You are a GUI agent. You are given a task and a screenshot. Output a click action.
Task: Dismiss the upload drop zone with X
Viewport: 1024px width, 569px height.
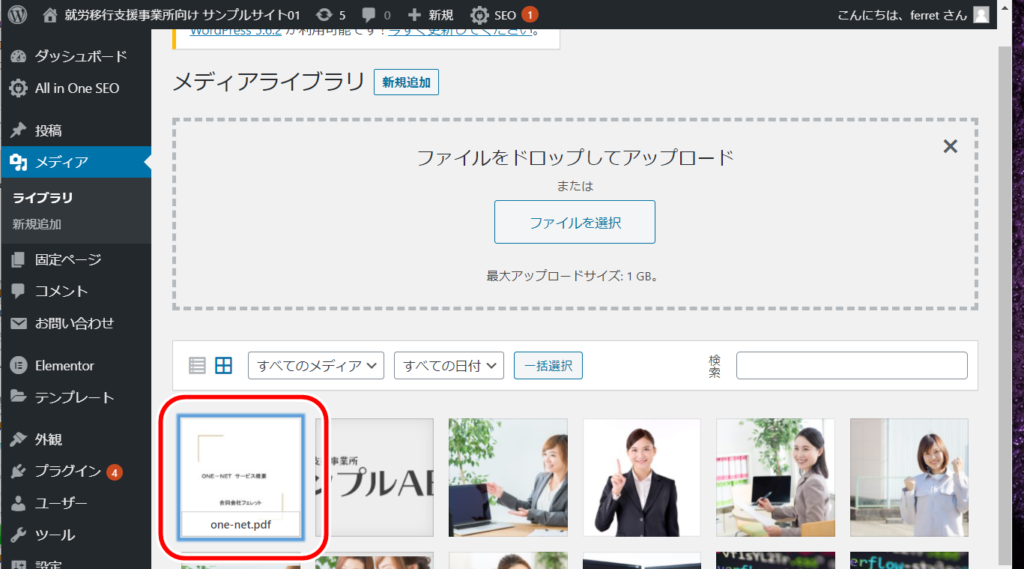point(950,146)
